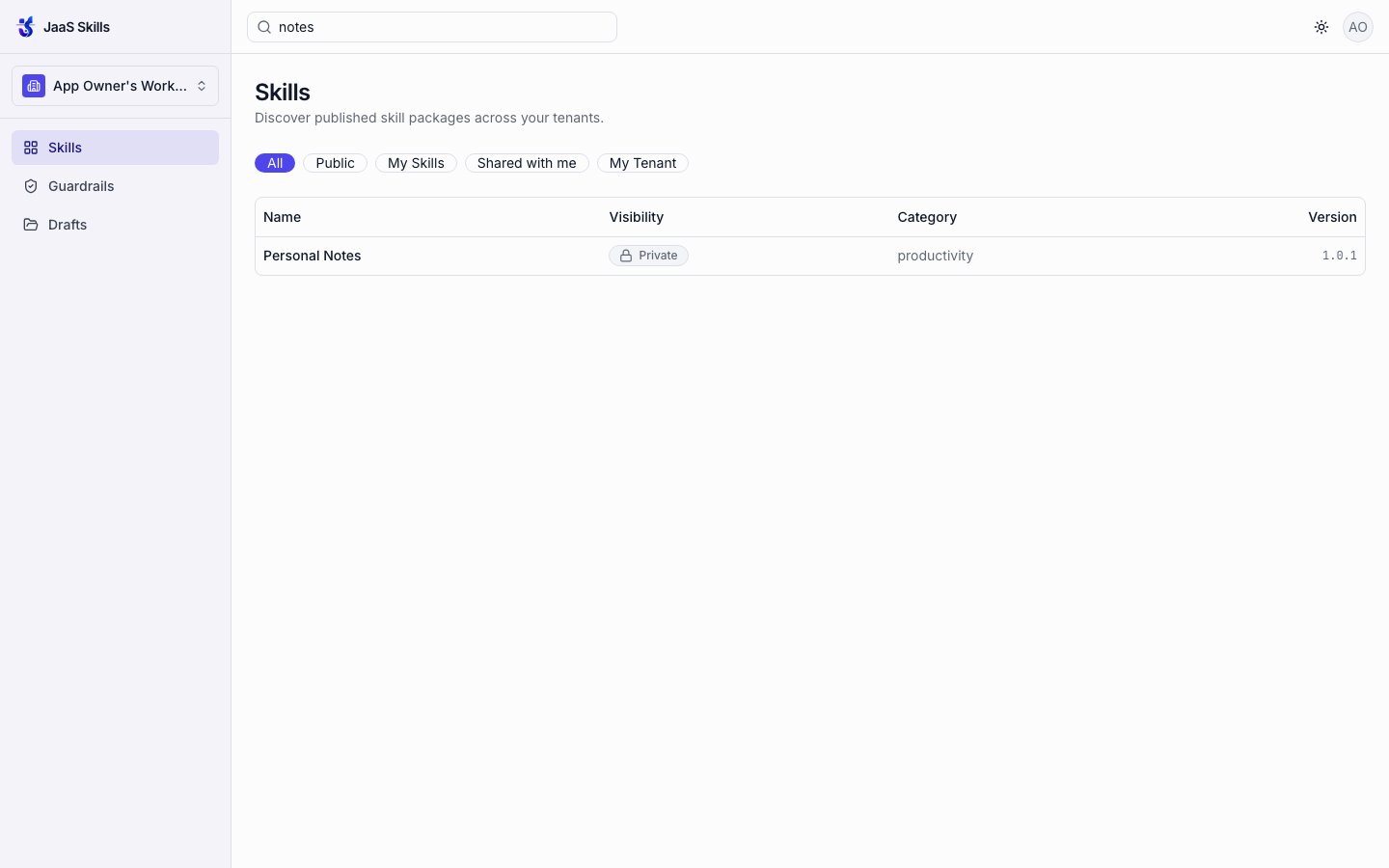Click the search field containing notes
1389x868 pixels.
(x=432, y=27)
